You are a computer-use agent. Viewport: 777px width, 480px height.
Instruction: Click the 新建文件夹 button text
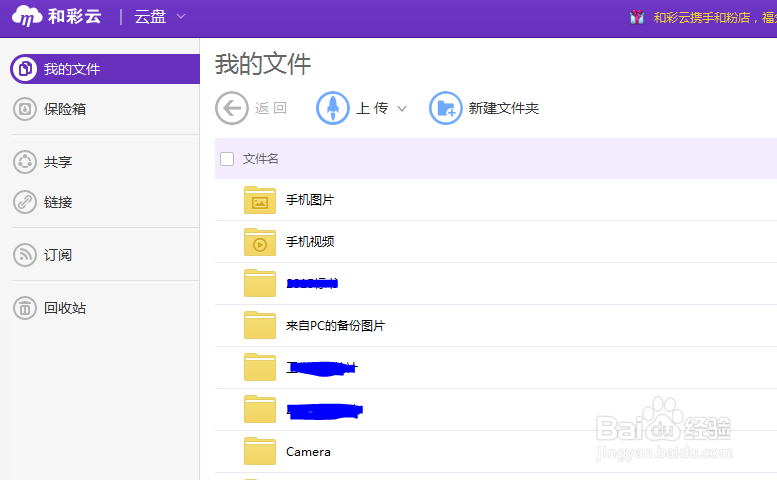coord(504,108)
